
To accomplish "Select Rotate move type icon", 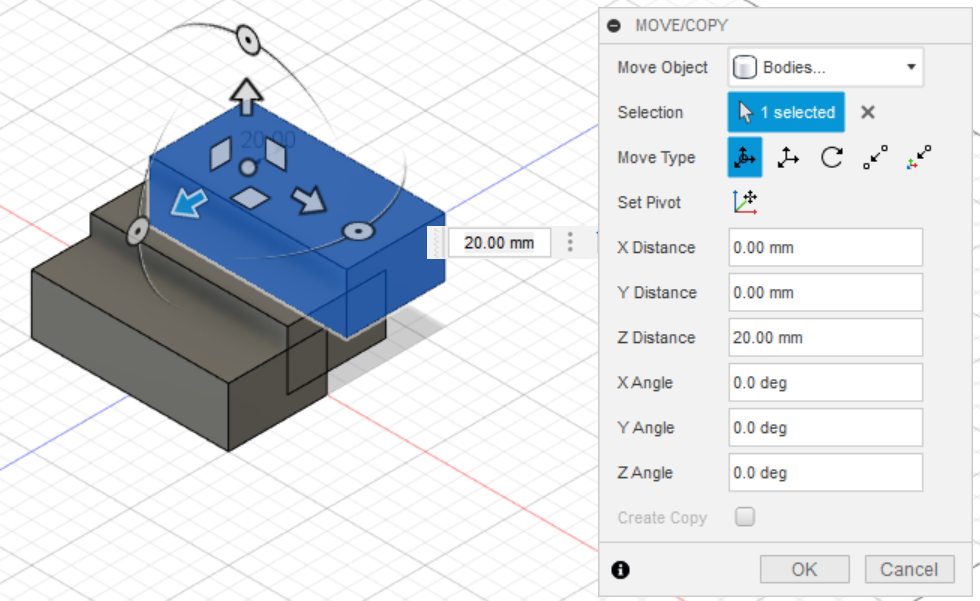I will [832, 157].
